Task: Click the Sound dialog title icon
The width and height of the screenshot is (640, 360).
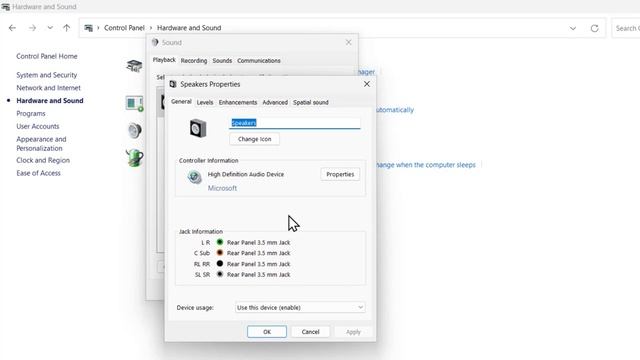Action: (x=155, y=42)
